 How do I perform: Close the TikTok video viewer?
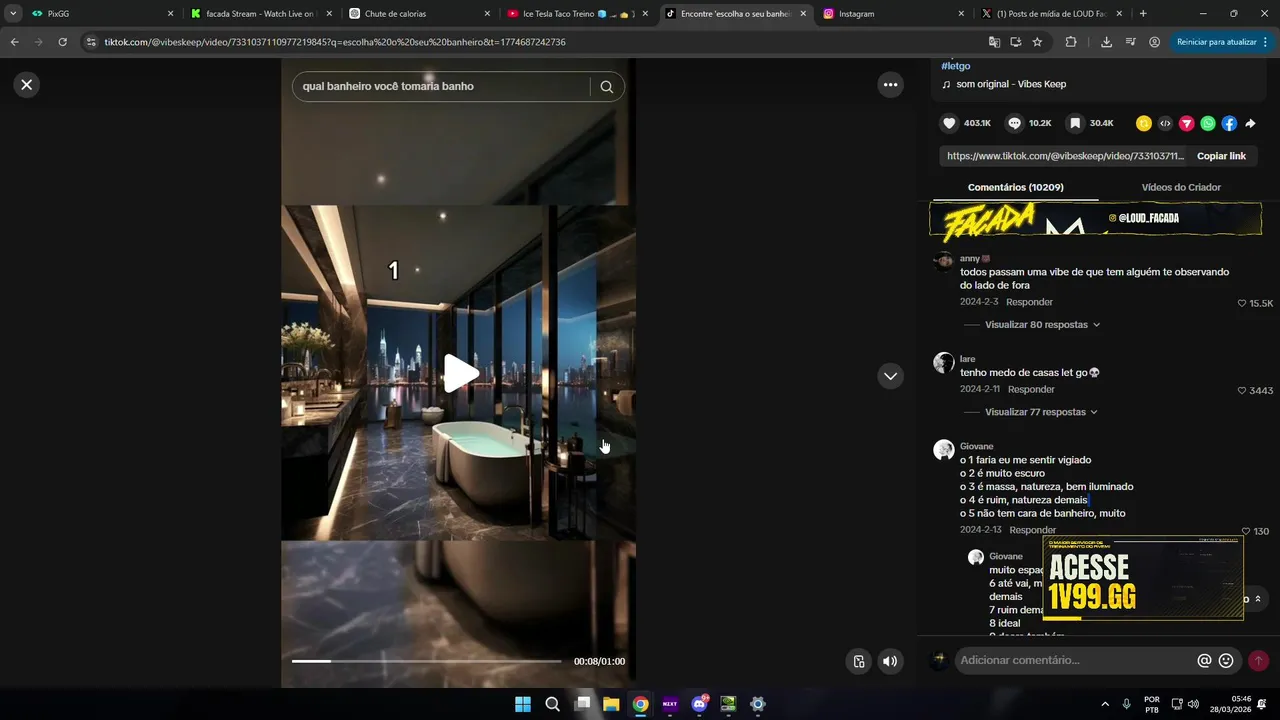[x=27, y=85]
